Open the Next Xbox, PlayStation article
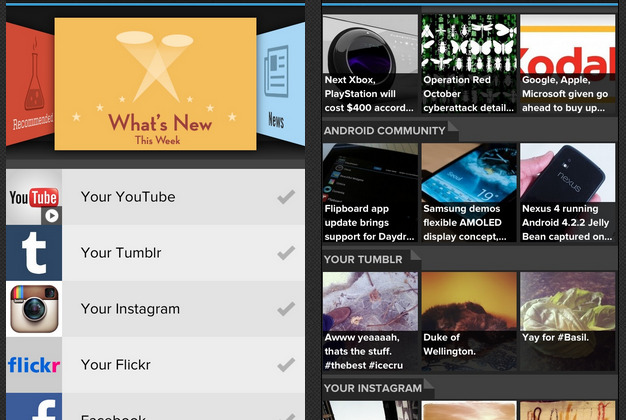This screenshot has width=626, height=420. [x=370, y=64]
